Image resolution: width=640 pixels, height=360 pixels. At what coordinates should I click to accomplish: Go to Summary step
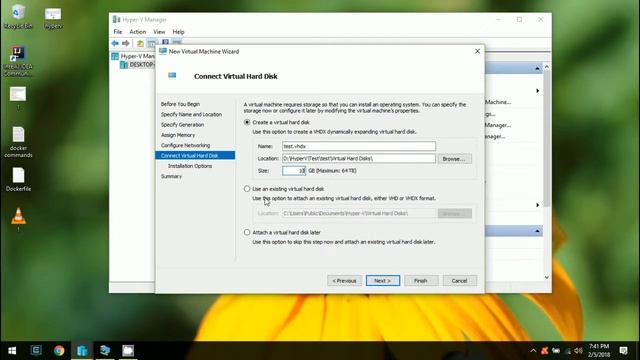click(x=171, y=176)
